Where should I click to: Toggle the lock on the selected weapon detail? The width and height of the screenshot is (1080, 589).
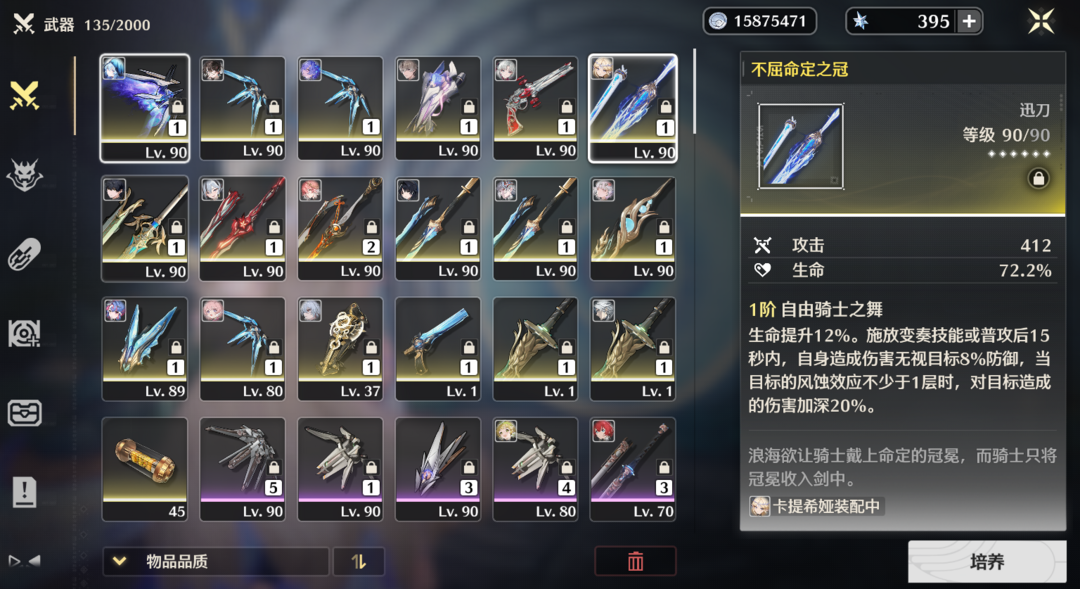coord(1038,179)
